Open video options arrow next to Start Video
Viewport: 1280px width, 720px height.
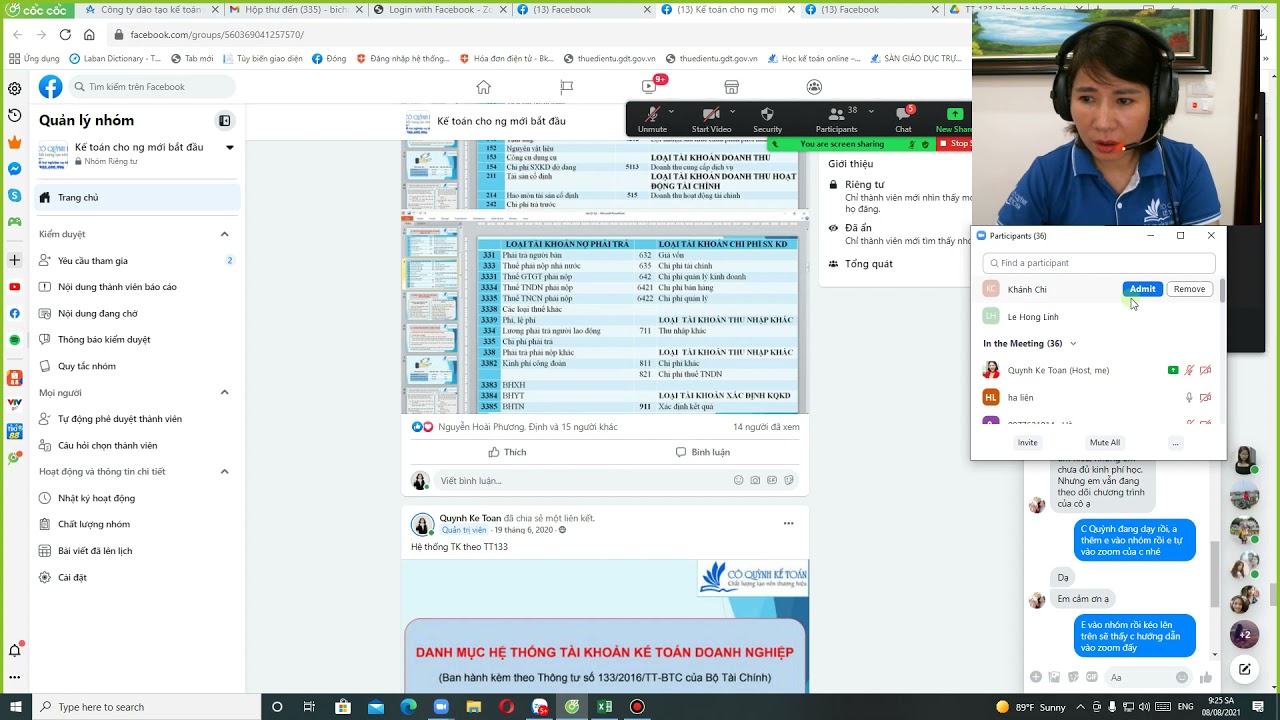[733, 111]
